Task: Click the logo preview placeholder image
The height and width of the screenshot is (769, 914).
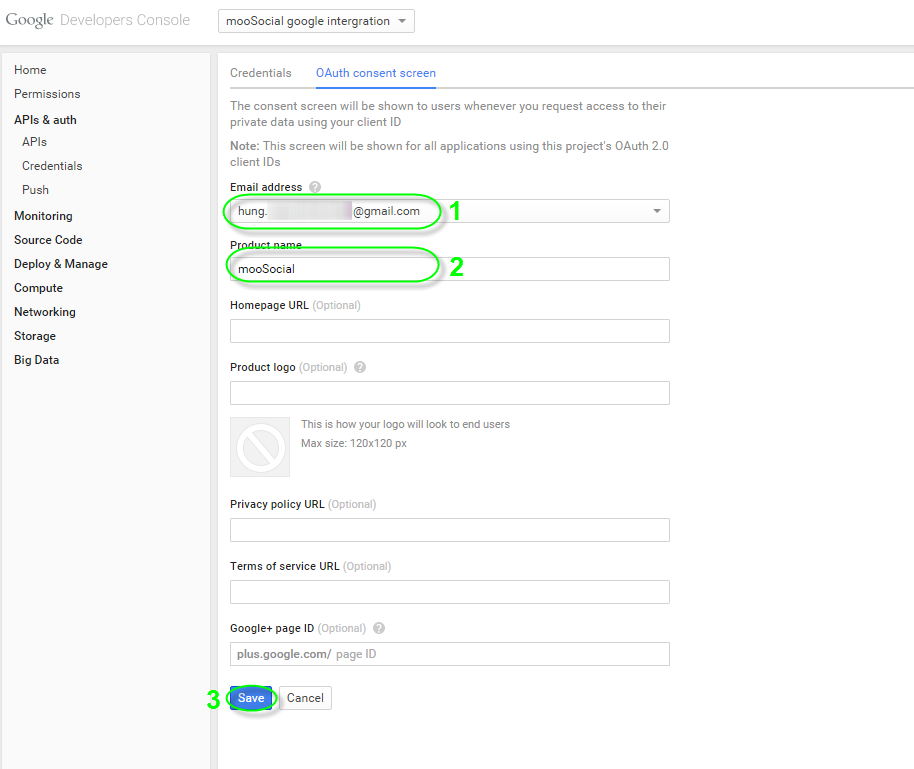Action: tap(260, 447)
